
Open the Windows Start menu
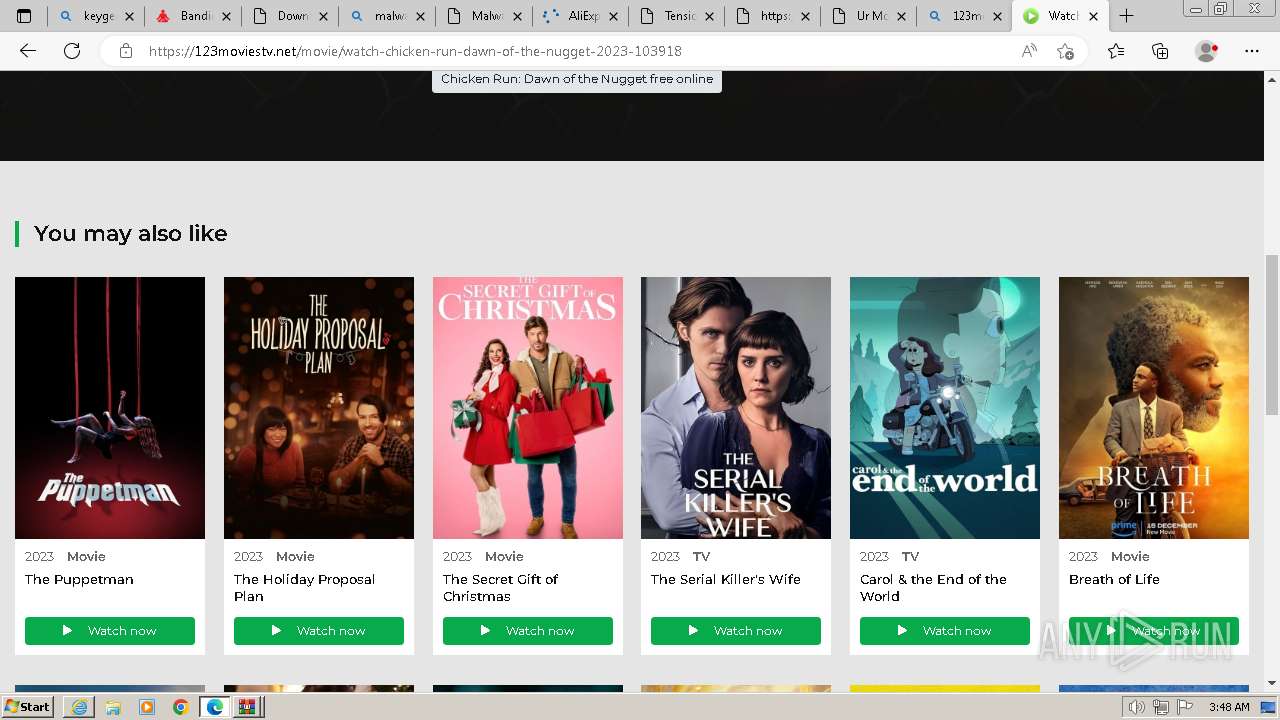28,707
